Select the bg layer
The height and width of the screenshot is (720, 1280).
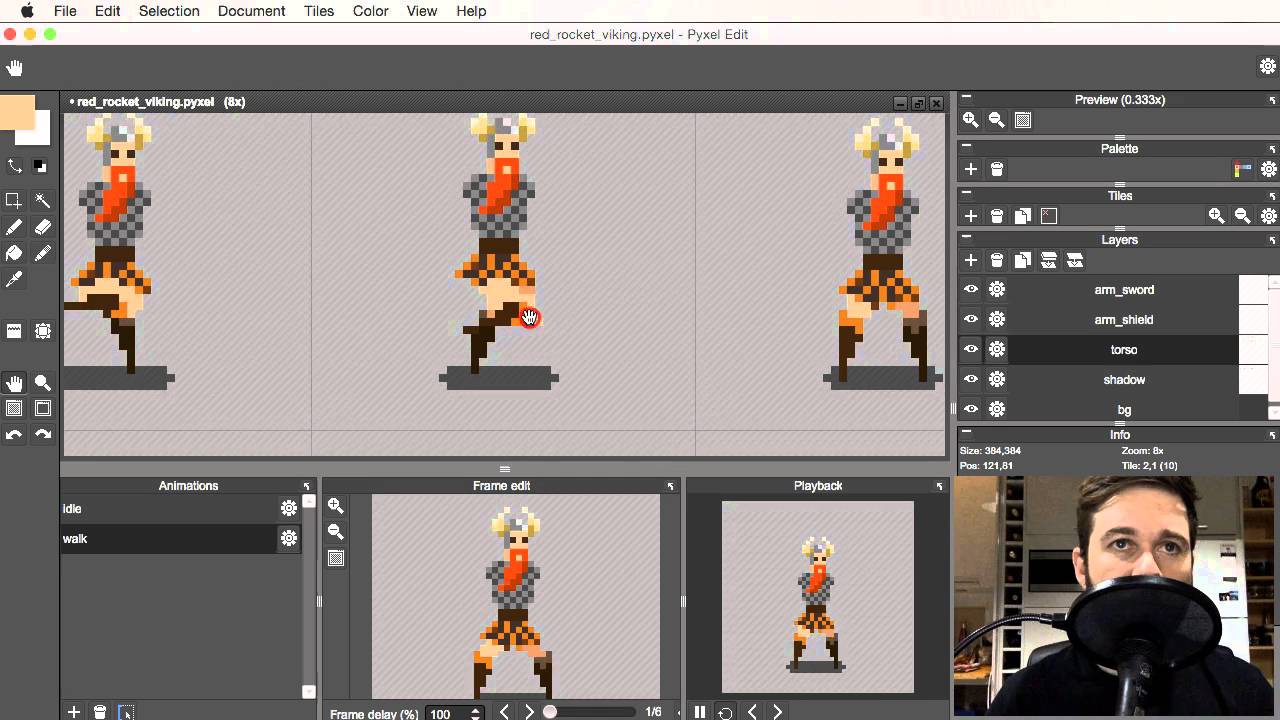click(1124, 409)
